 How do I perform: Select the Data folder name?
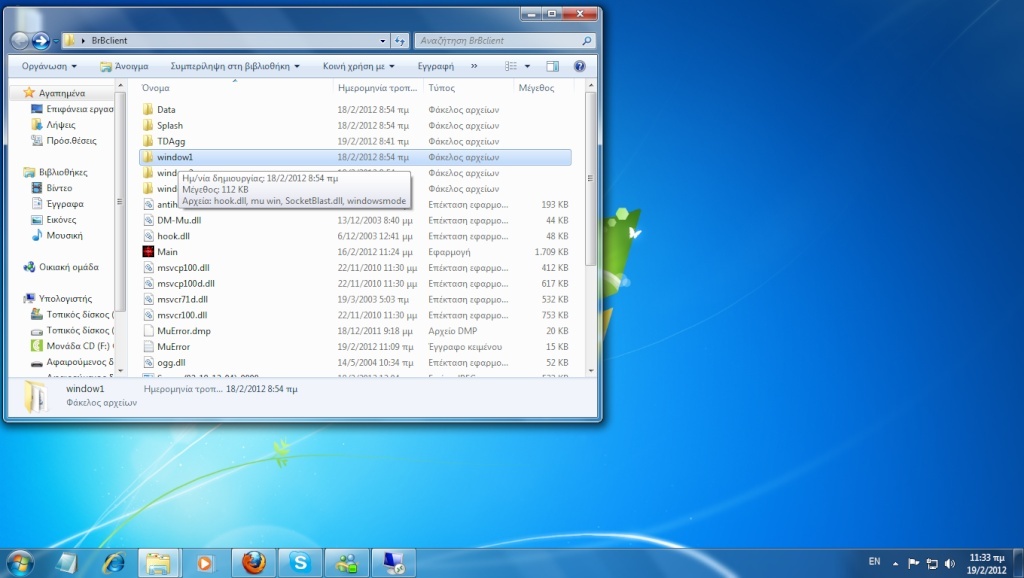166,110
